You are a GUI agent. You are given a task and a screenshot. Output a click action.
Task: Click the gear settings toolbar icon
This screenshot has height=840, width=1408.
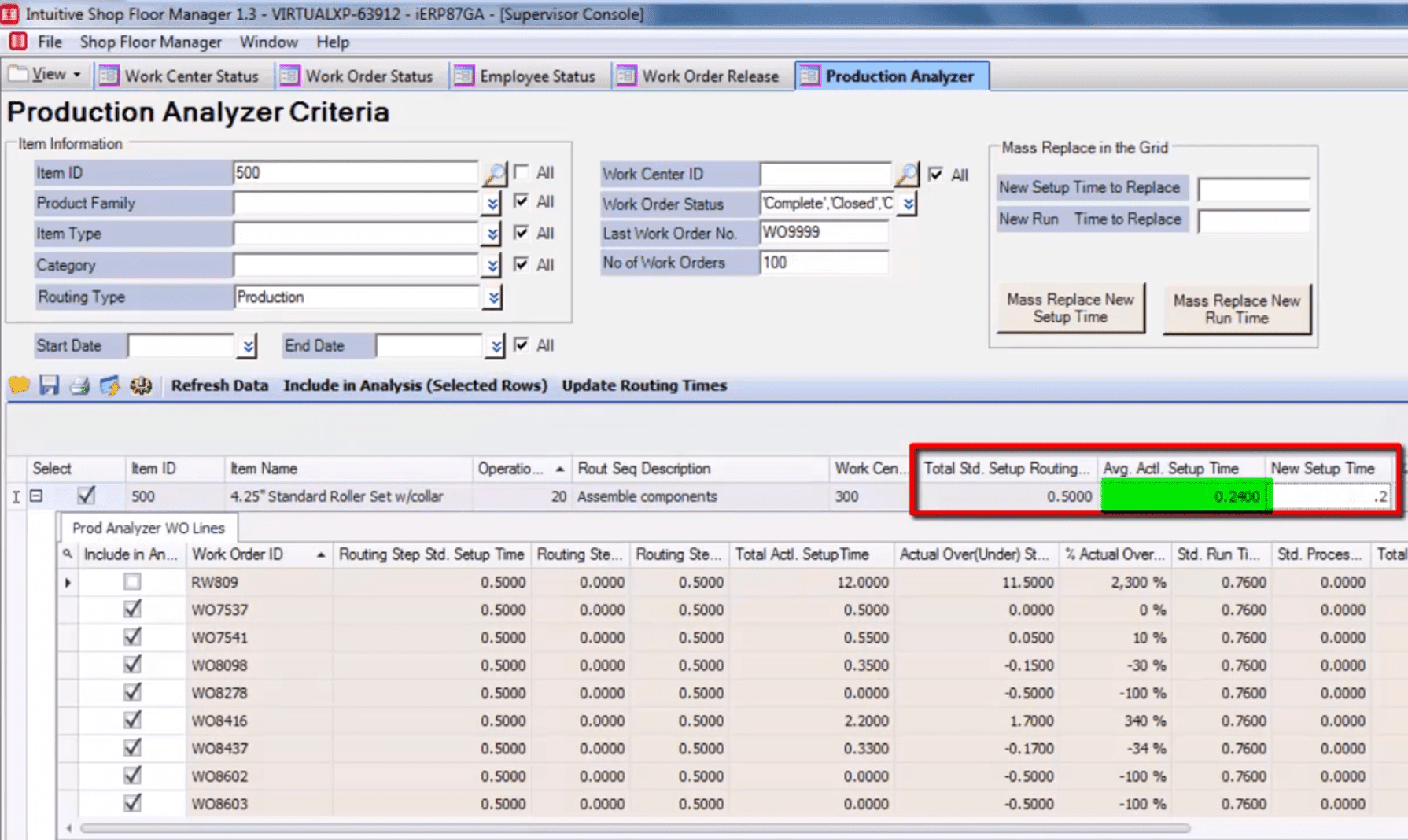tap(141, 385)
